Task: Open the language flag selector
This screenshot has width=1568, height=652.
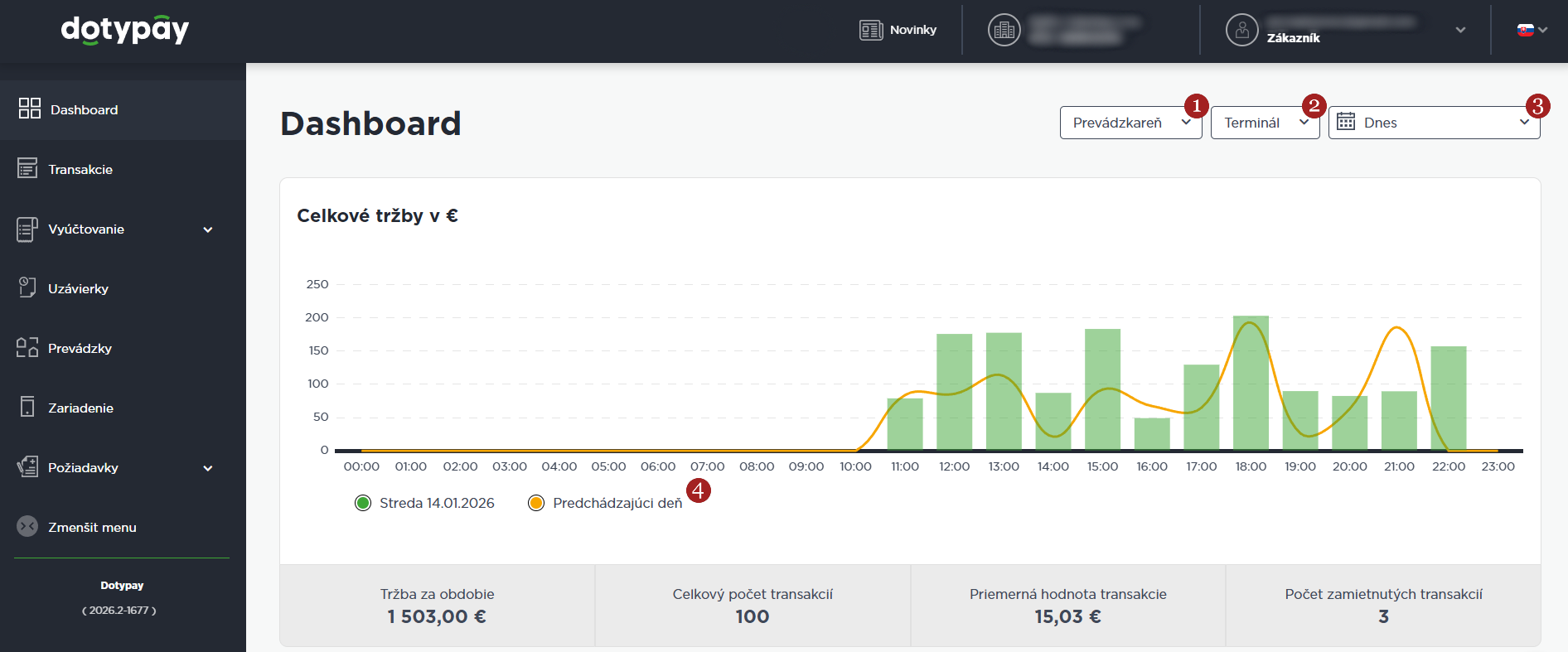Action: point(1532,30)
